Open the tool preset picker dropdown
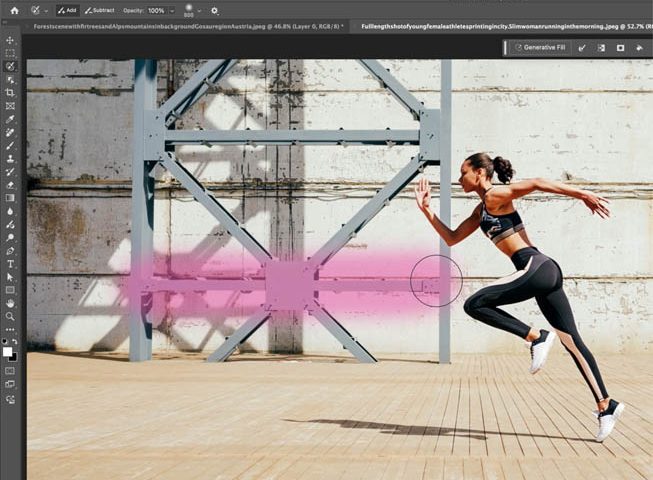Screen dimensions: 653x480 [x=48, y=10]
